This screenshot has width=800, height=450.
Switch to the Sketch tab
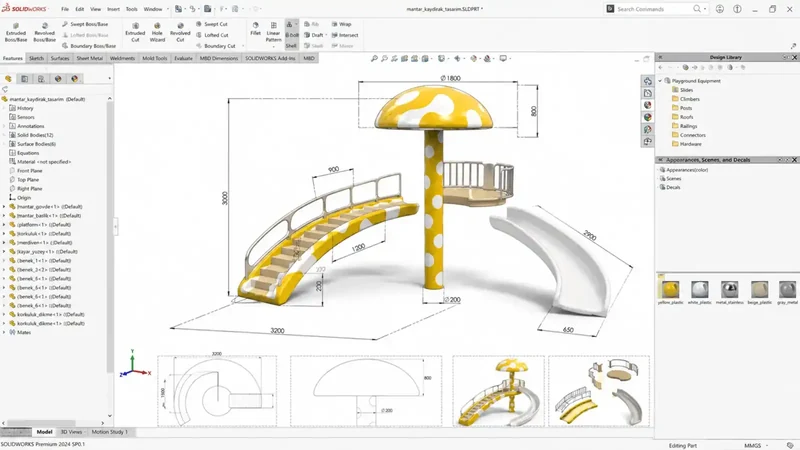pos(36,58)
